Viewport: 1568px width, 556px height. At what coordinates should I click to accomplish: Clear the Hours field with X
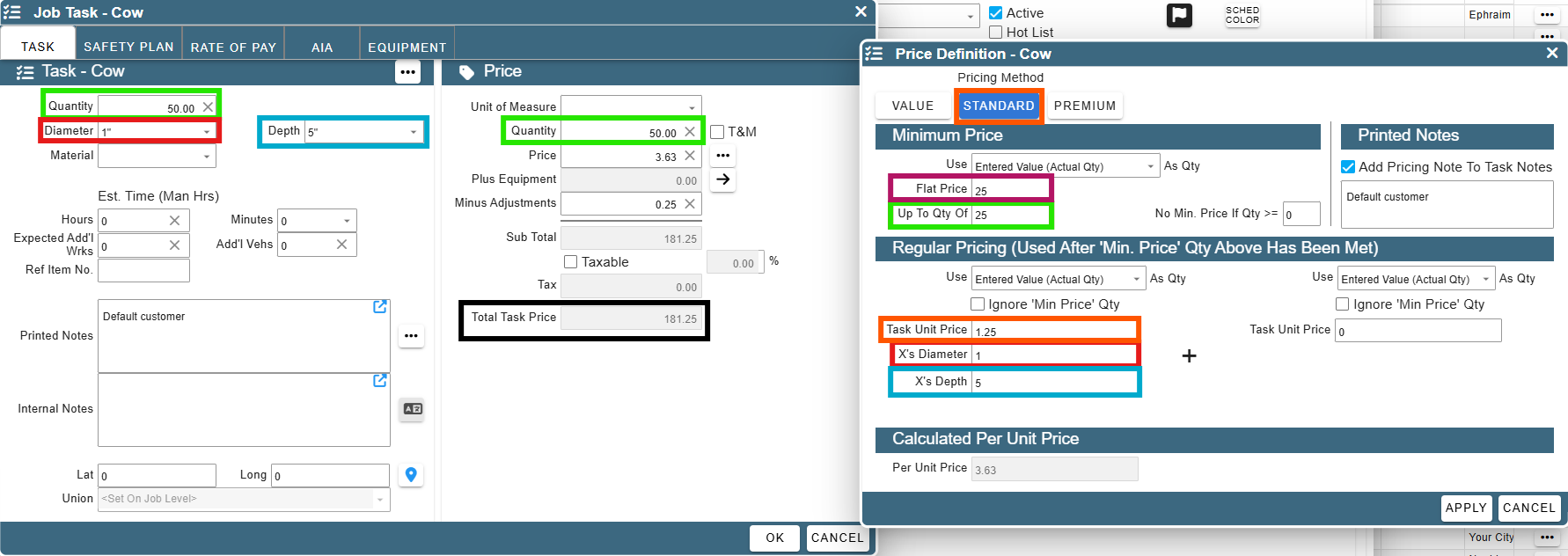(174, 221)
